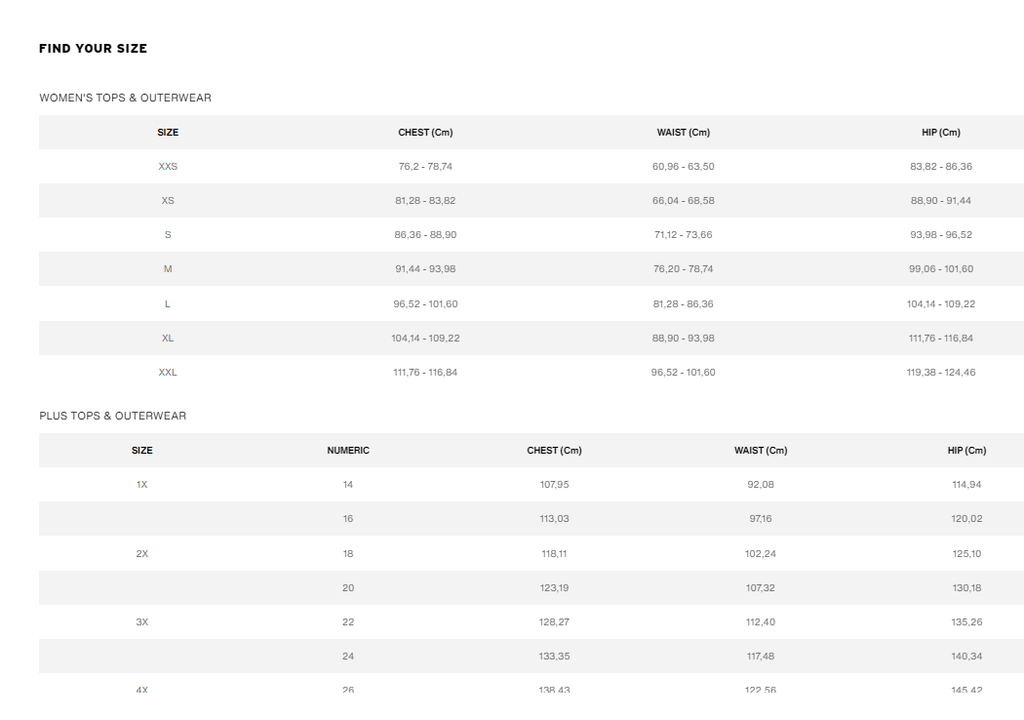Select the L size row label

click(x=168, y=304)
